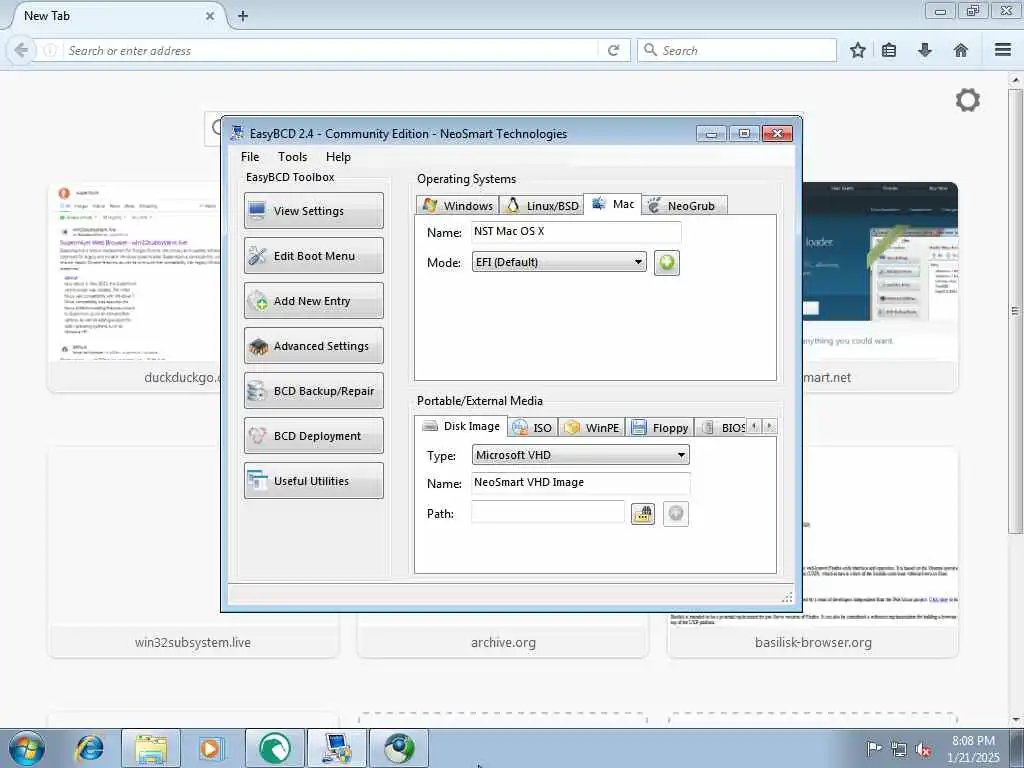Open the Edit Boot Menu section
This screenshot has width=1024, height=768.
tap(313, 255)
